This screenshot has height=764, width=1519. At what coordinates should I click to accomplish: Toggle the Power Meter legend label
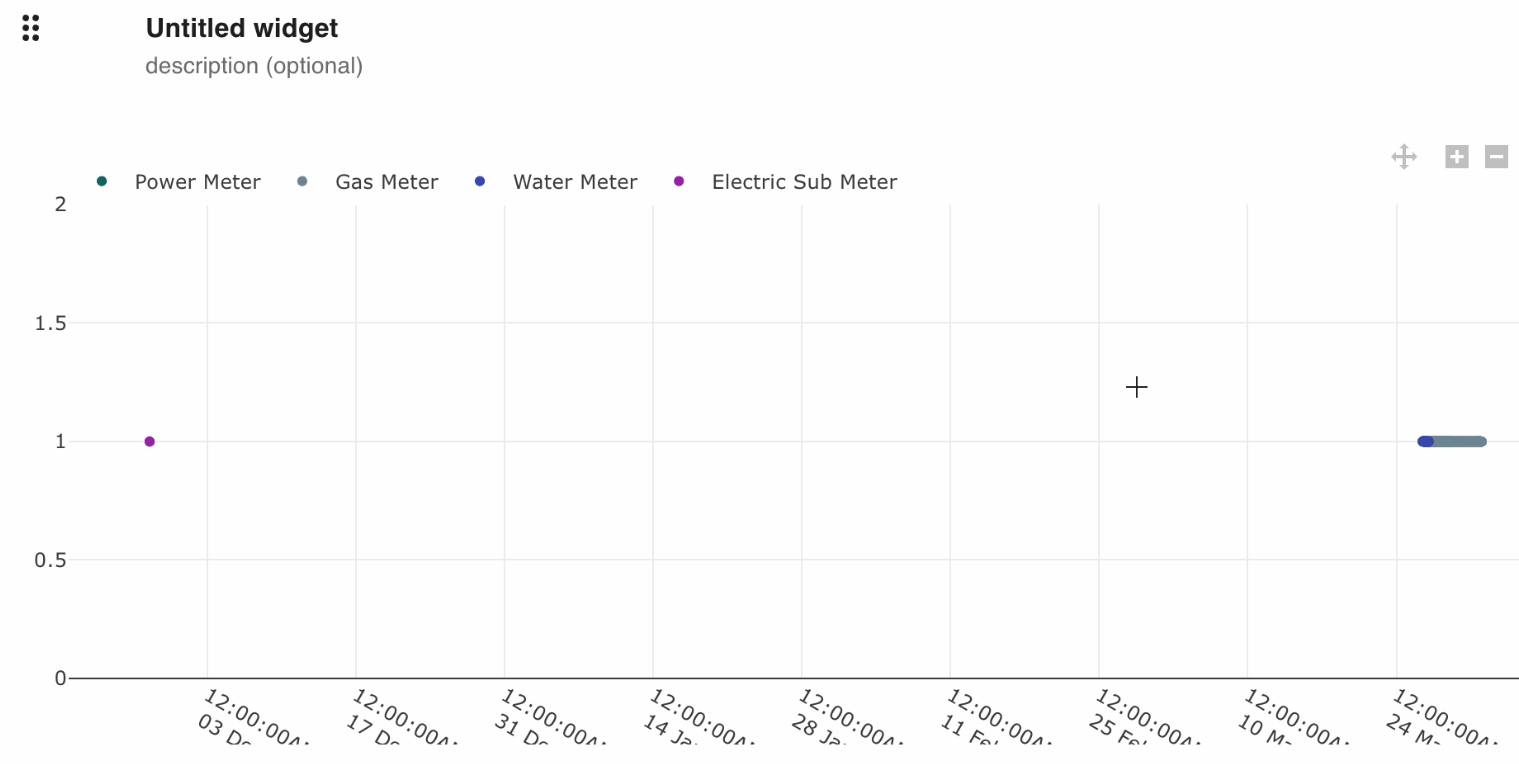197,182
